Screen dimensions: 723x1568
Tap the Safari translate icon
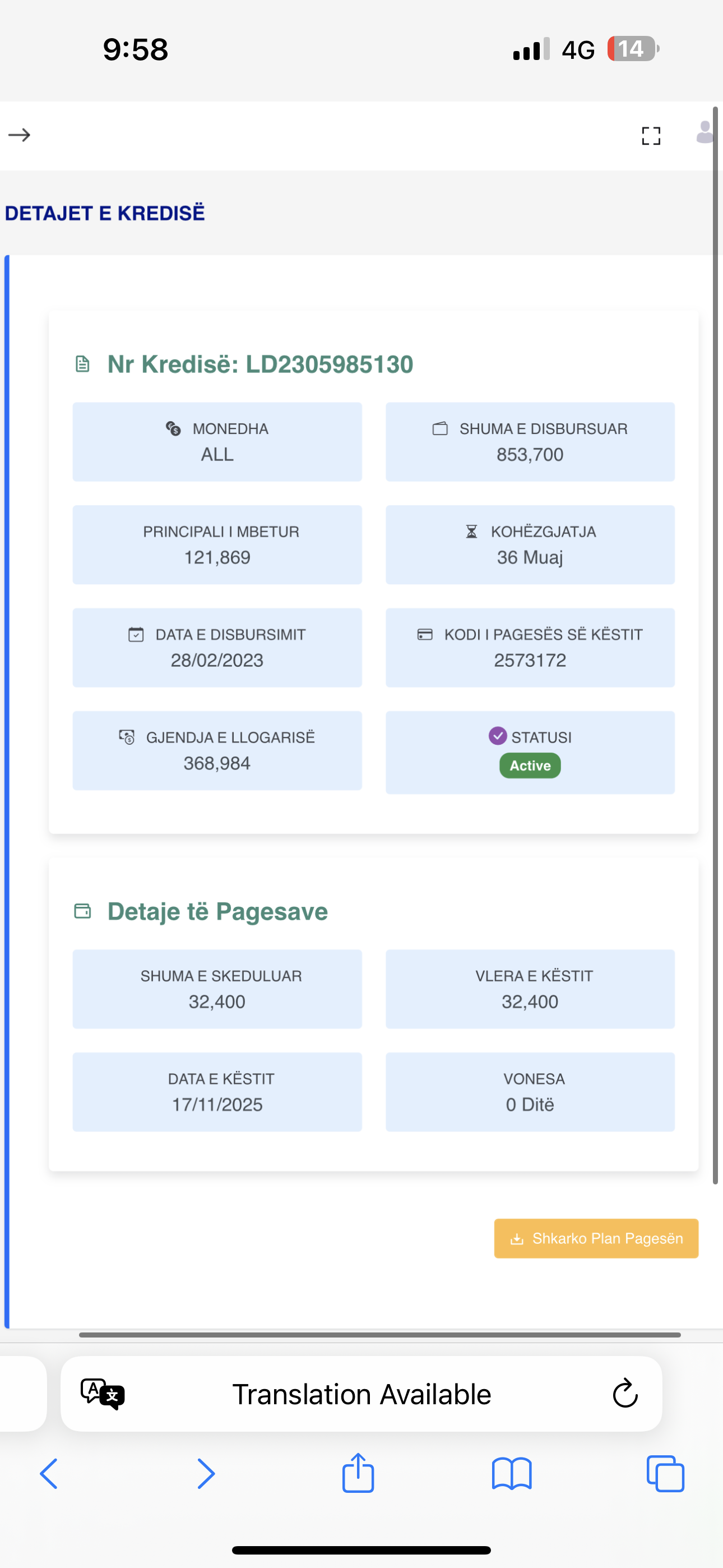coord(102,1393)
